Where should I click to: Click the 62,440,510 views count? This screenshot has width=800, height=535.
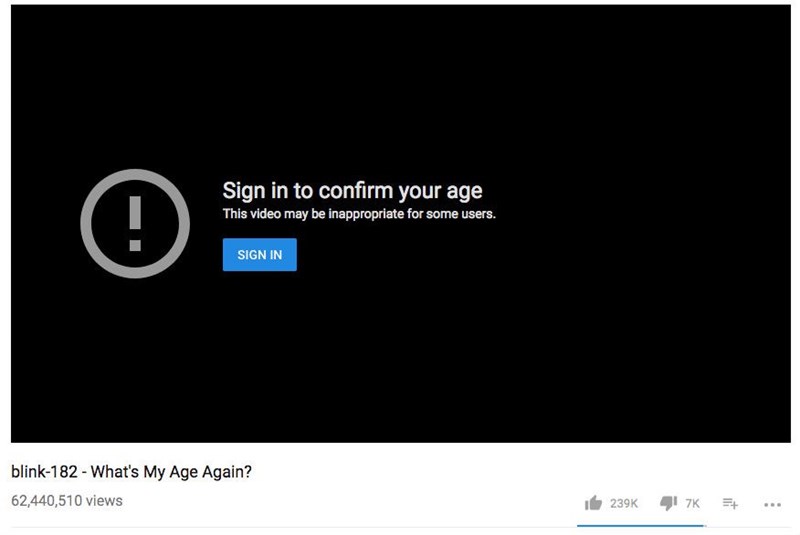click(x=67, y=501)
